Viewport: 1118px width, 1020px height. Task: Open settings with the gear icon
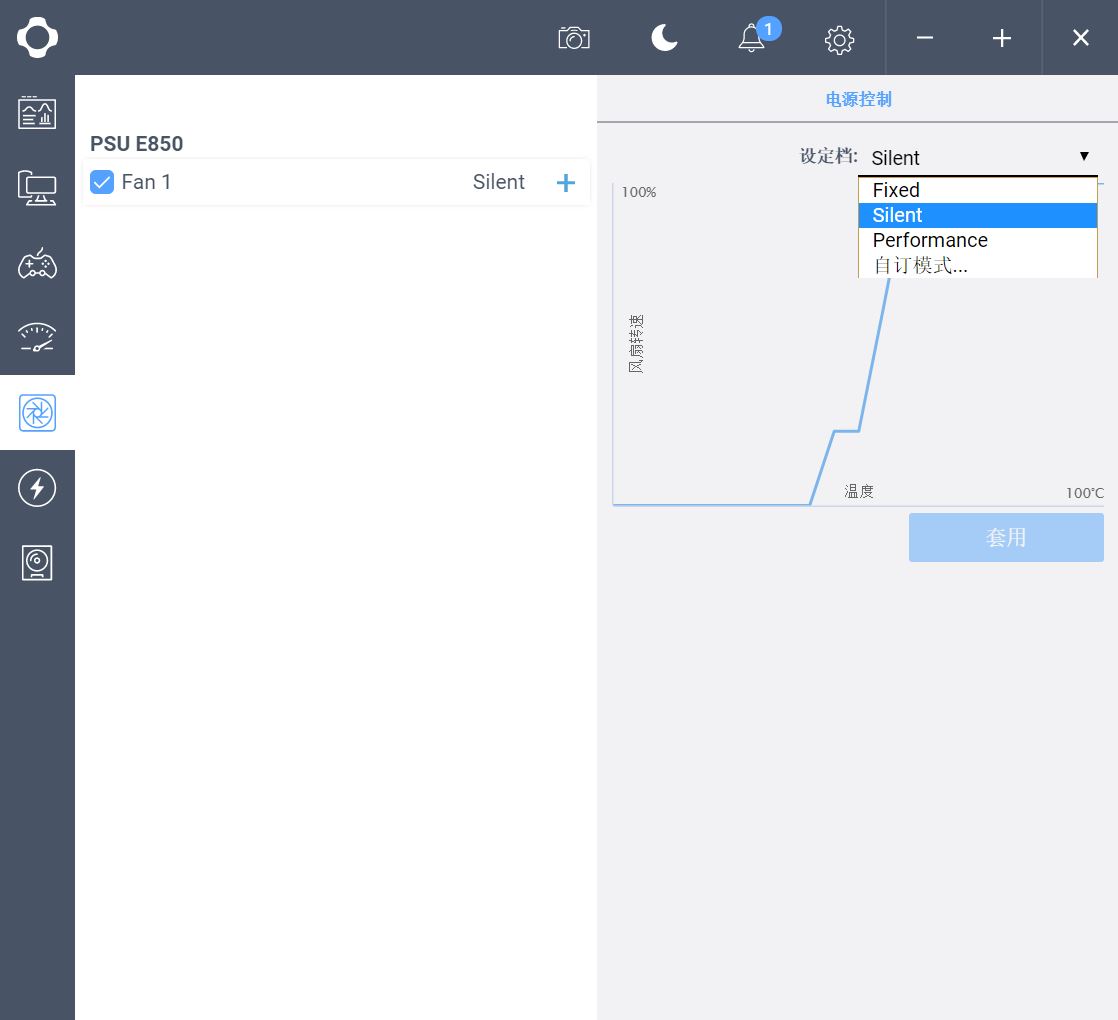click(x=839, y=39)
